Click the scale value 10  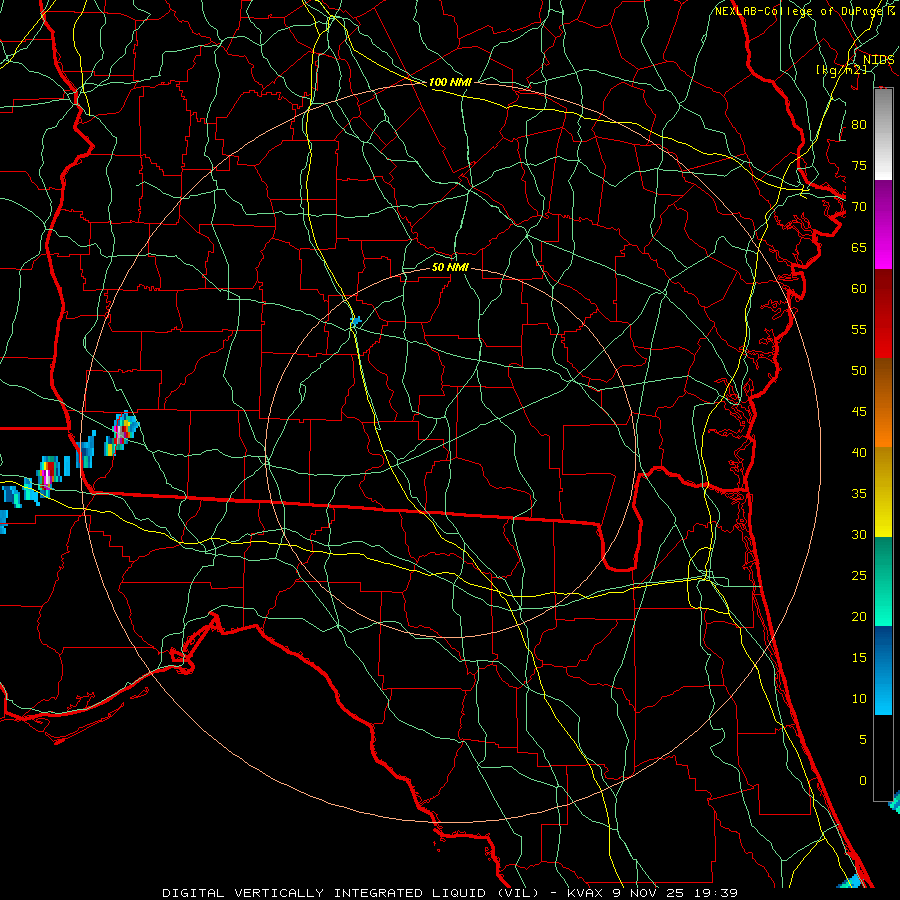pyautogui.click(x=859, y=699)
